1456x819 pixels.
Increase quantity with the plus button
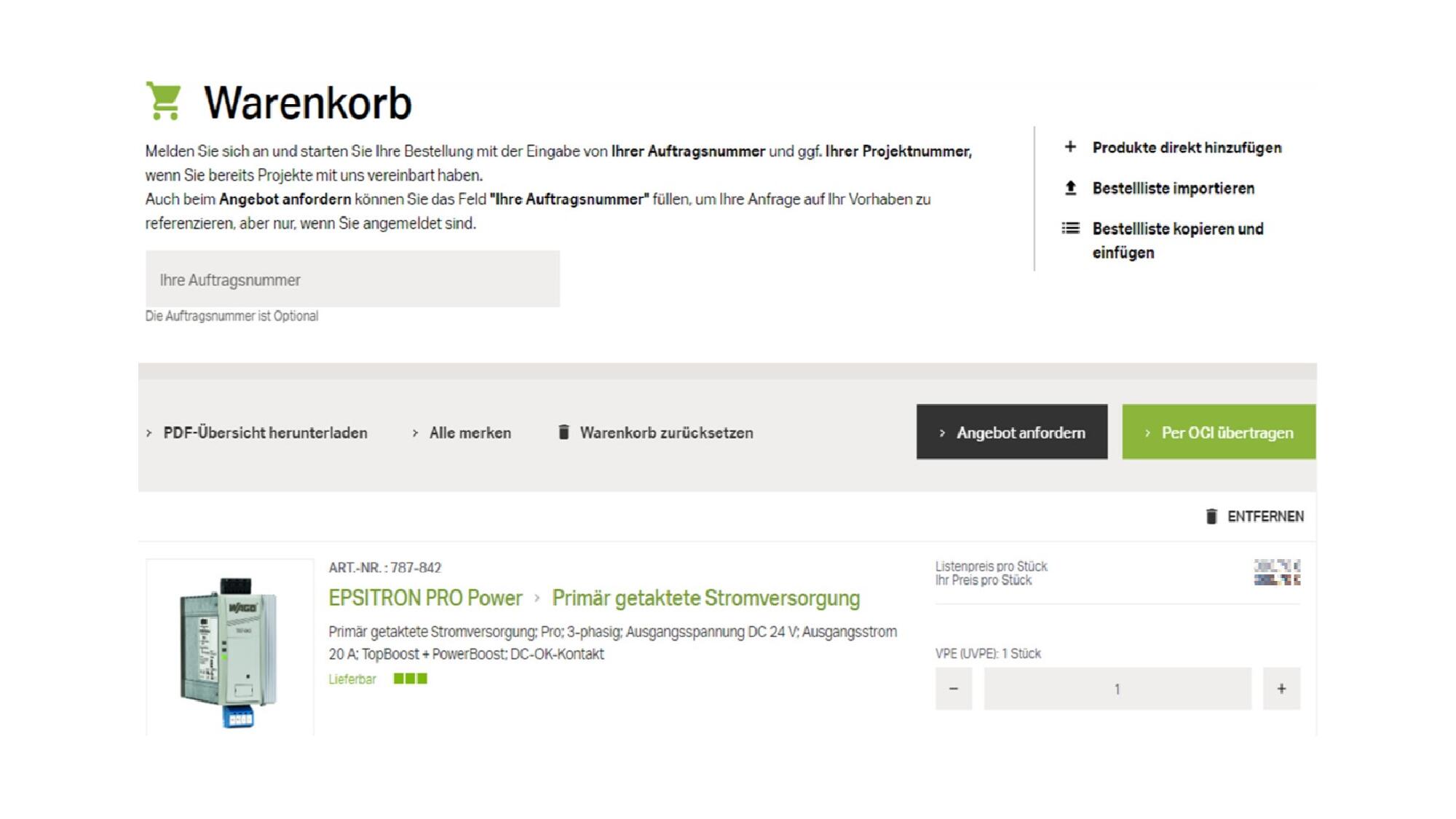pyautogui.click(x=1281, y=689)
